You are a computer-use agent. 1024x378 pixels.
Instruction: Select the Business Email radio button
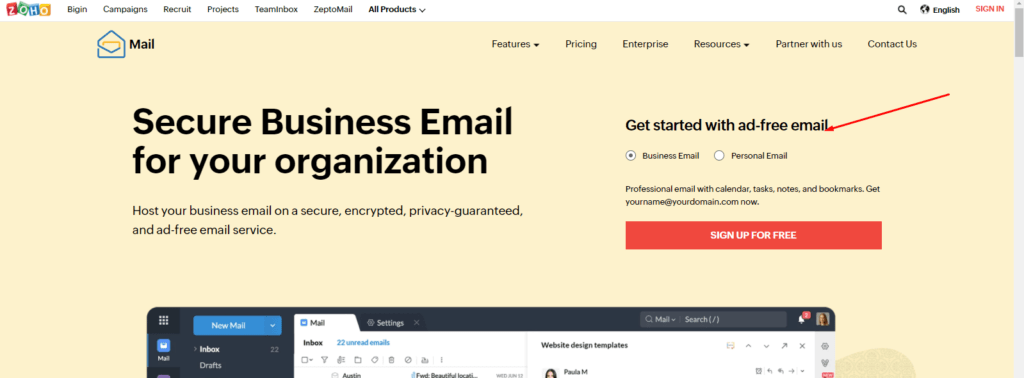[630, 155]
